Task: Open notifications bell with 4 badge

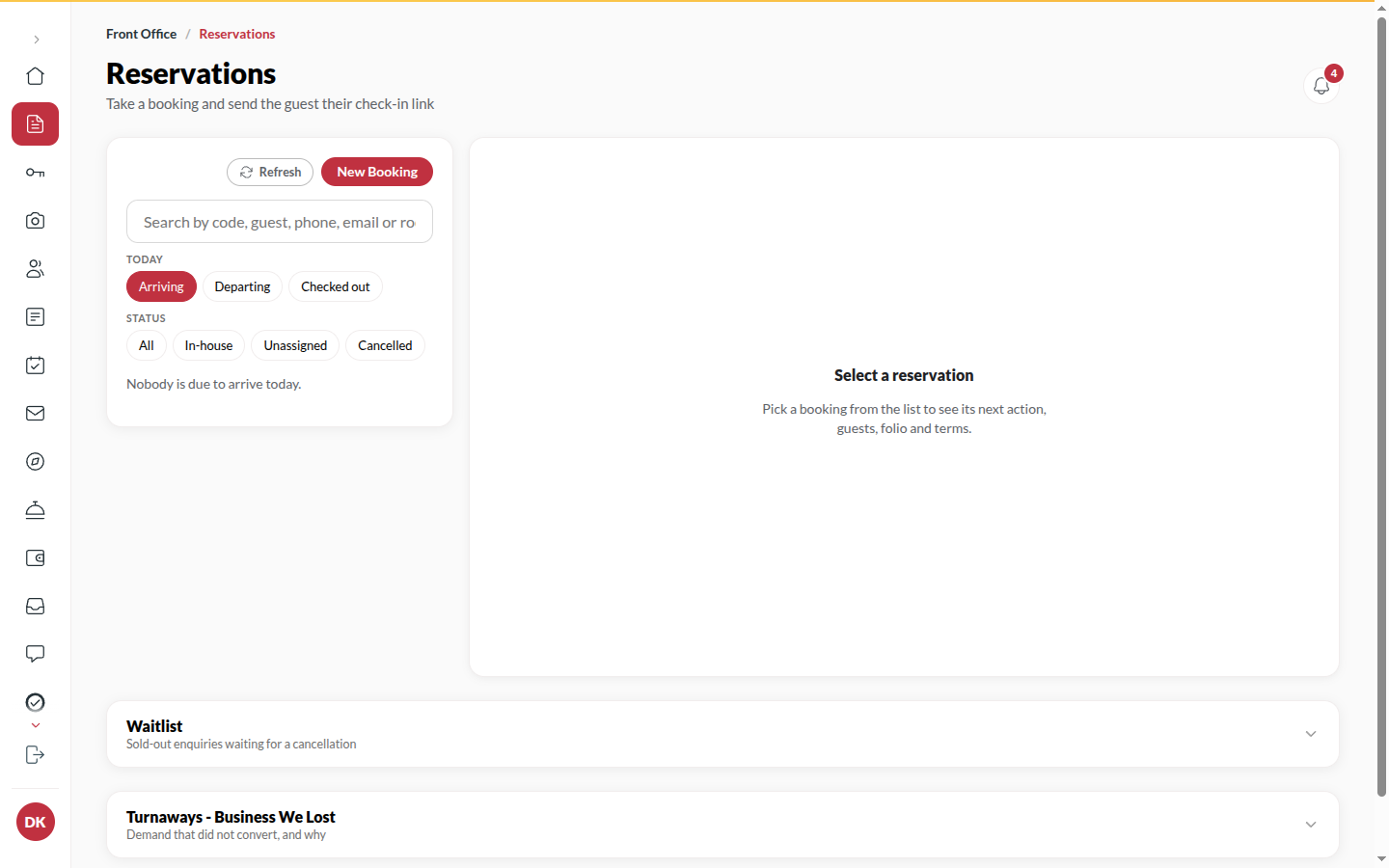Action: pos(1321,86)
